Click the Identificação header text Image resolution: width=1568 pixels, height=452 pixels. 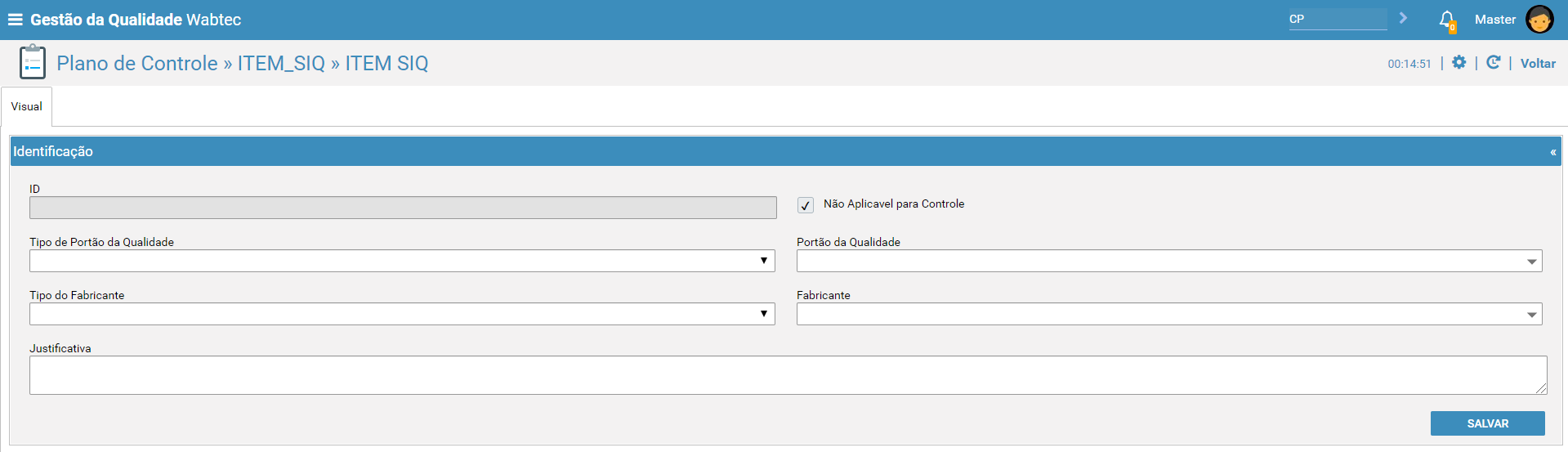point(53,151)
